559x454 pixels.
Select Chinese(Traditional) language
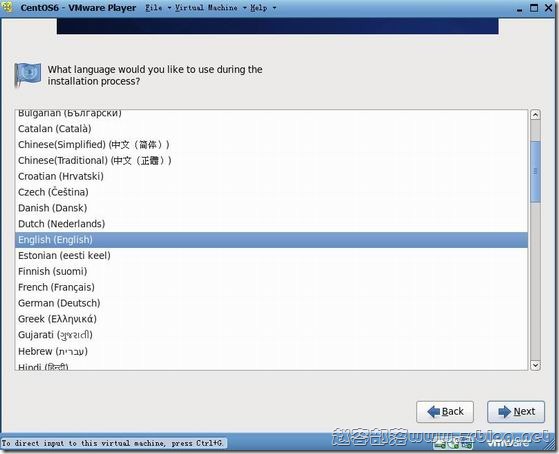[271, 160]
